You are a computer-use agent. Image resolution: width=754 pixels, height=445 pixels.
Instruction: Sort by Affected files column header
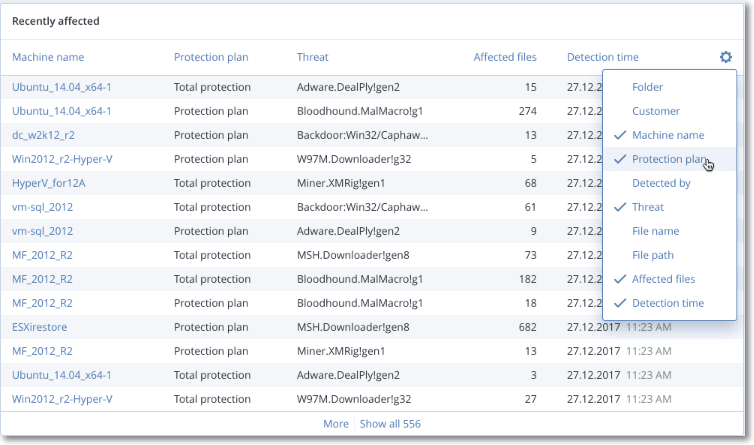[x=505, y=57]
